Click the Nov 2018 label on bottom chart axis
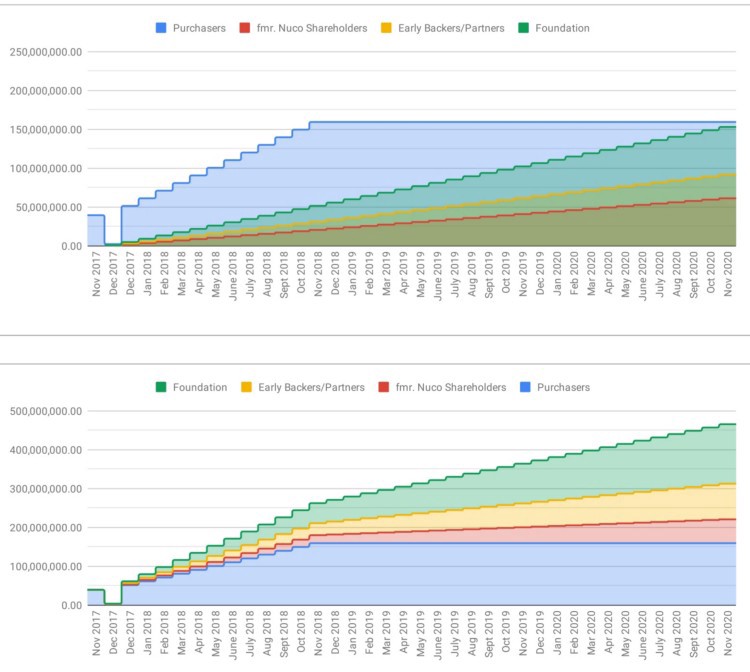 pyautogui.click(x=318, y=633)
